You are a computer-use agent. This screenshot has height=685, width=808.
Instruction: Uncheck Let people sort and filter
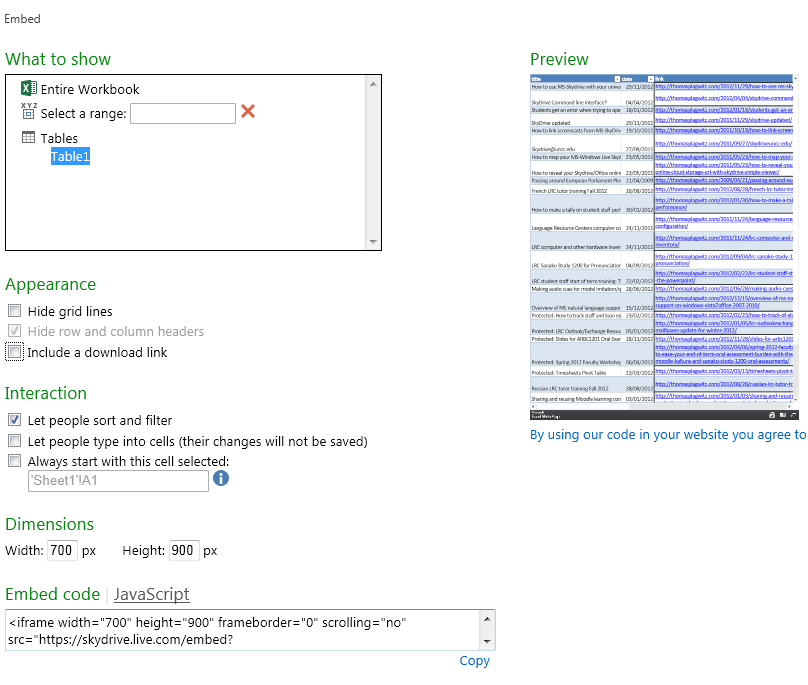[x=14, y=420]
